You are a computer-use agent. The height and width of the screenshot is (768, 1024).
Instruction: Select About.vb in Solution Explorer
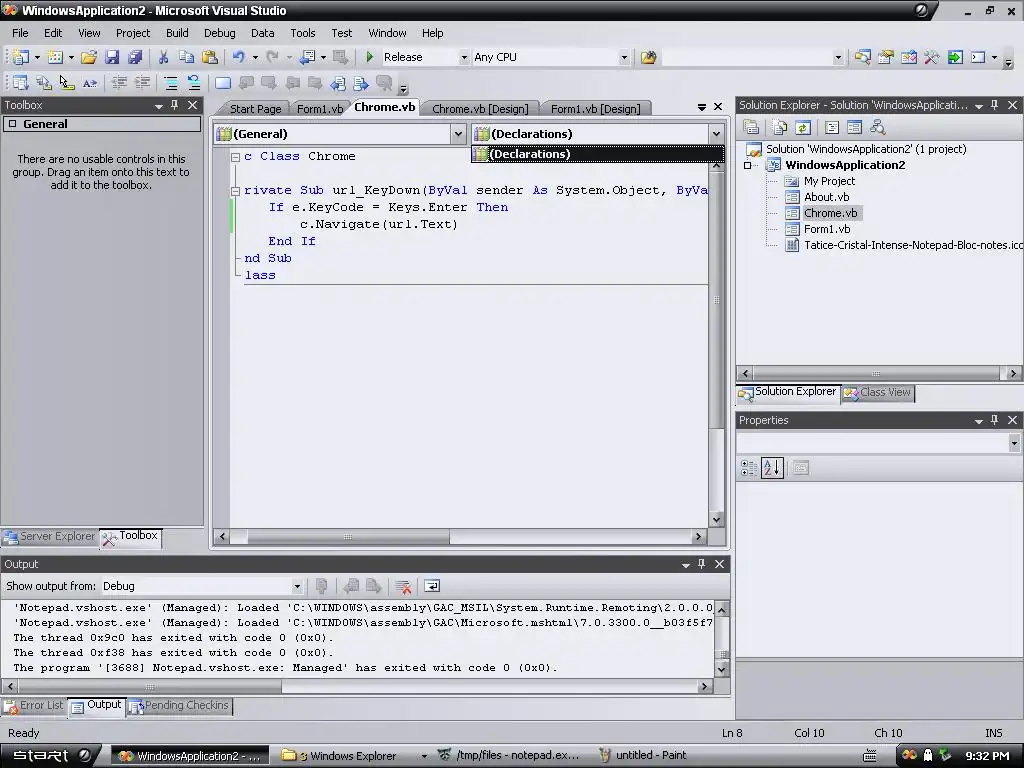click(826, 197)
